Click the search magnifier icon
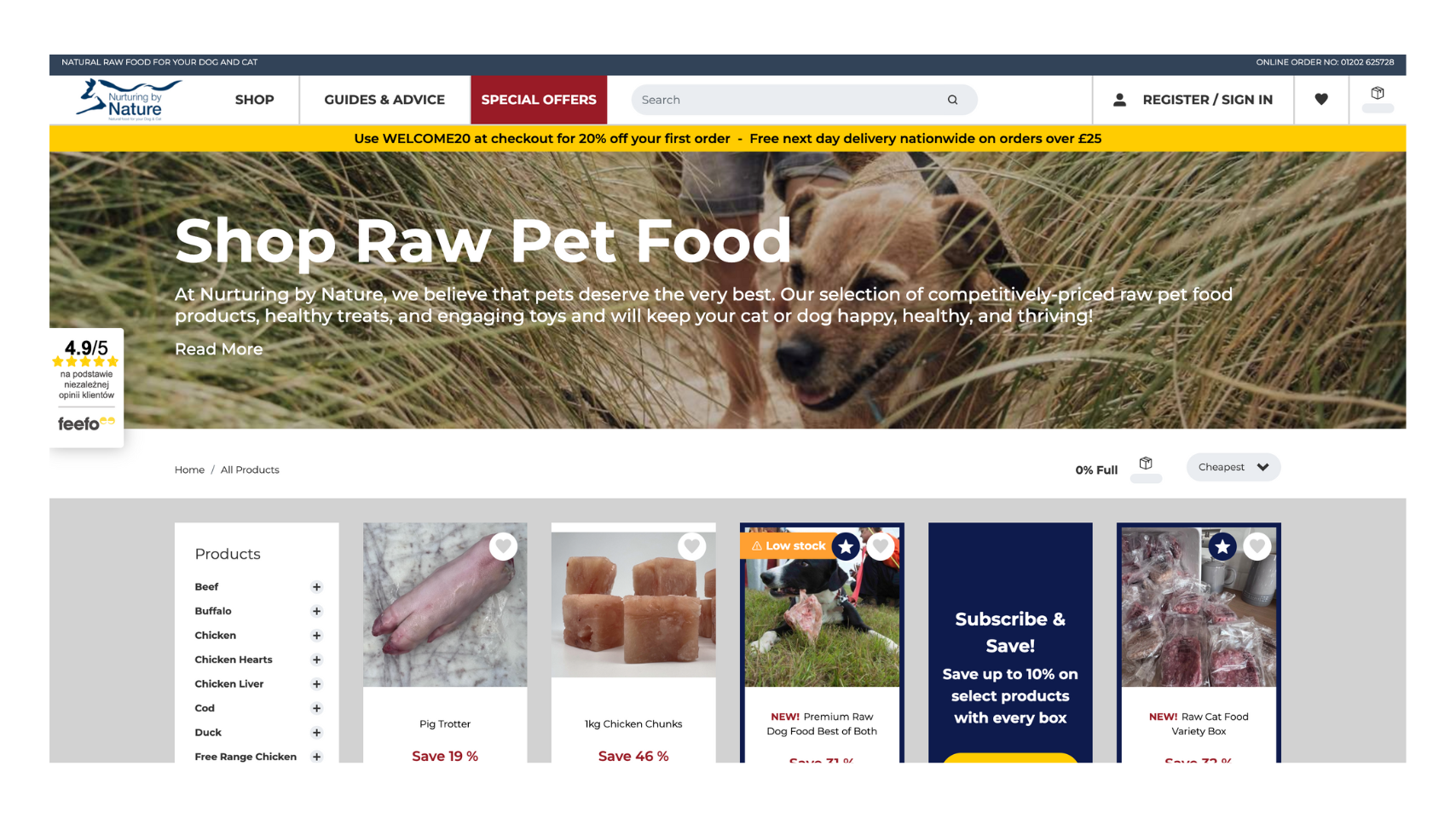The width and height of the screenshot is (1456, 818). click(952, 100)
